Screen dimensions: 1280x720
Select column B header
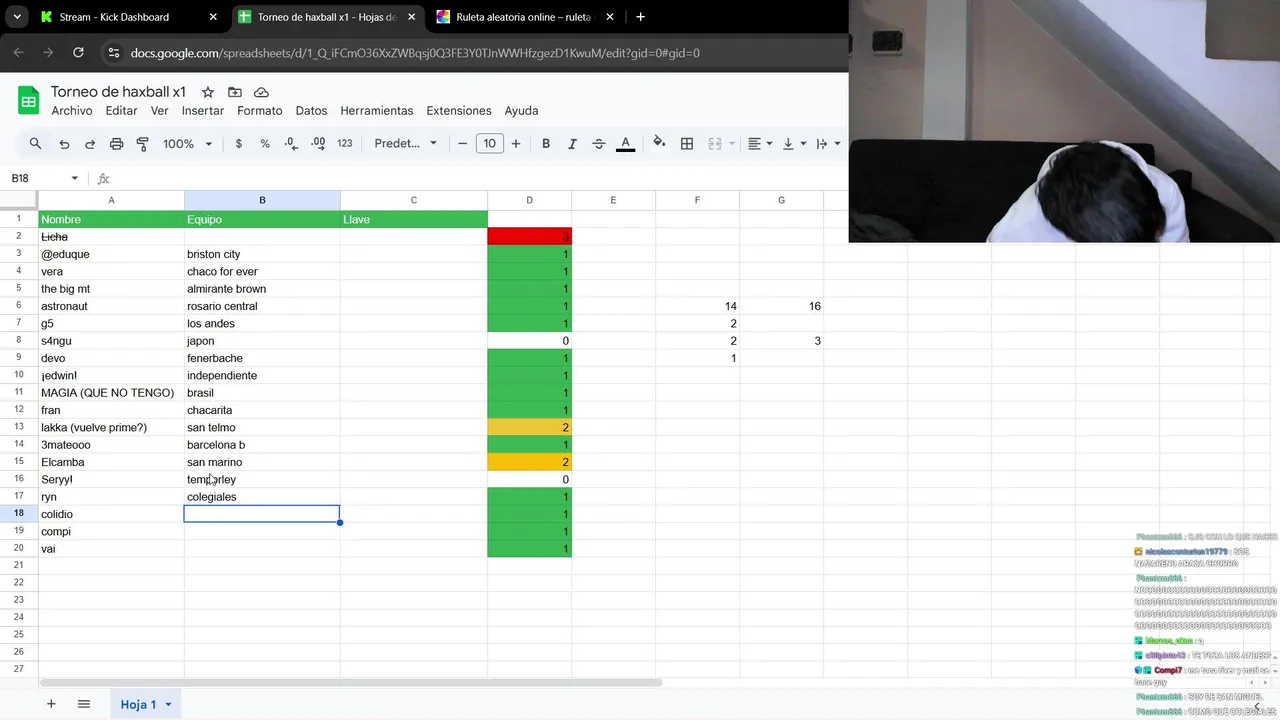pos(262,200)
